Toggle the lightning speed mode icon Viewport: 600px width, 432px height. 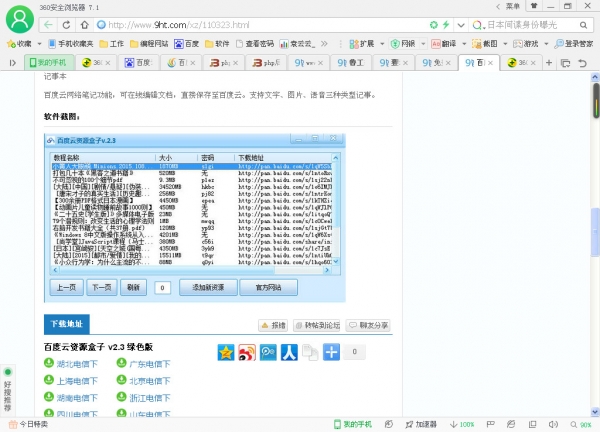pos(446,25)
